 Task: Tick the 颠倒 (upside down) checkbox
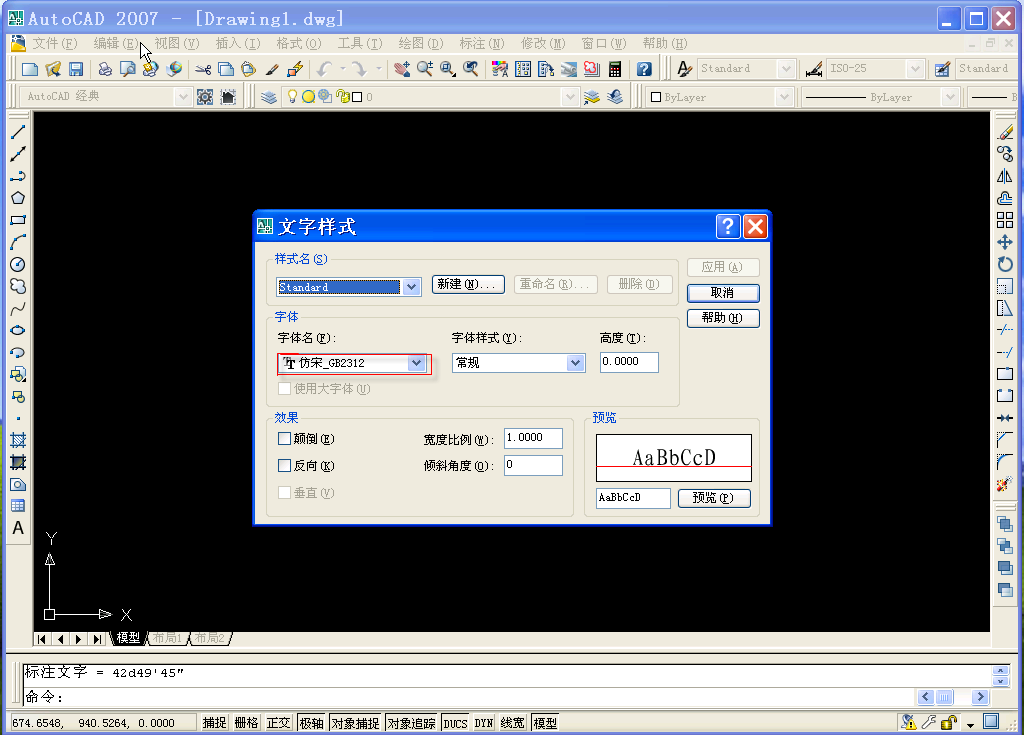(x=284, y=439)
